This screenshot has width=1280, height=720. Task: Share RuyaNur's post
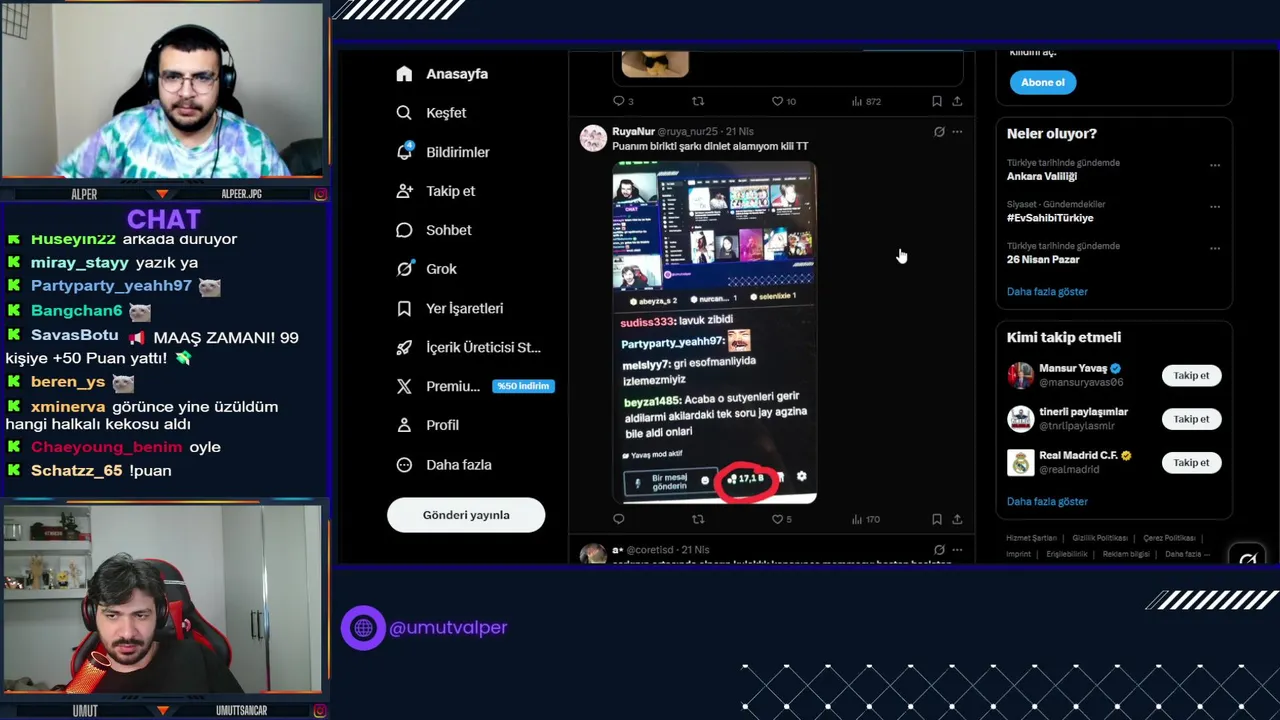coord(957,519)
